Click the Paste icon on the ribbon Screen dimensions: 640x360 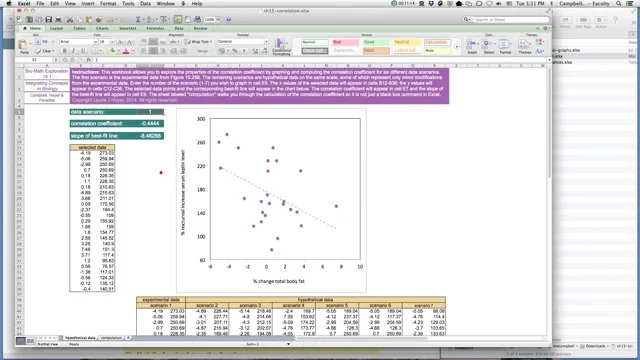pos(24,46)
